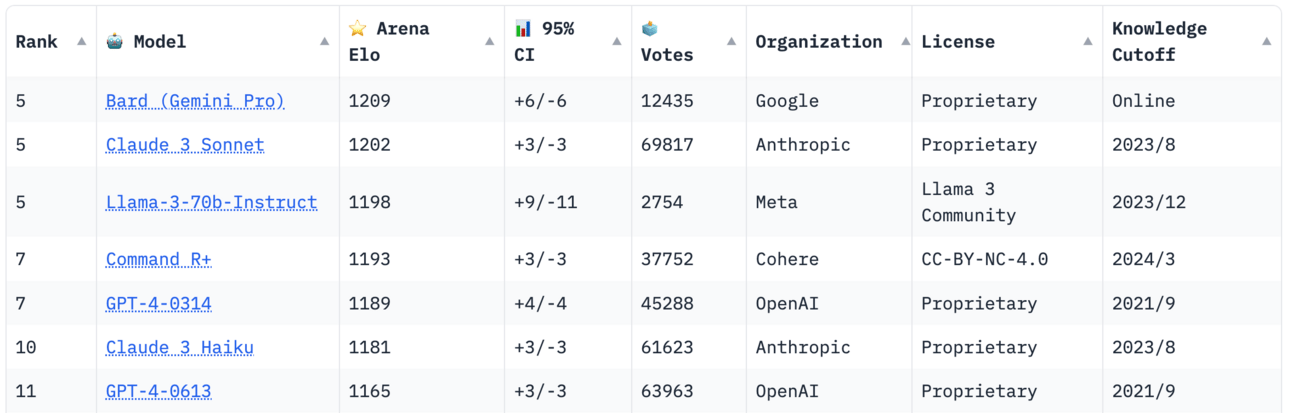Open the GPT-4-0613 model link

[159, 391]
